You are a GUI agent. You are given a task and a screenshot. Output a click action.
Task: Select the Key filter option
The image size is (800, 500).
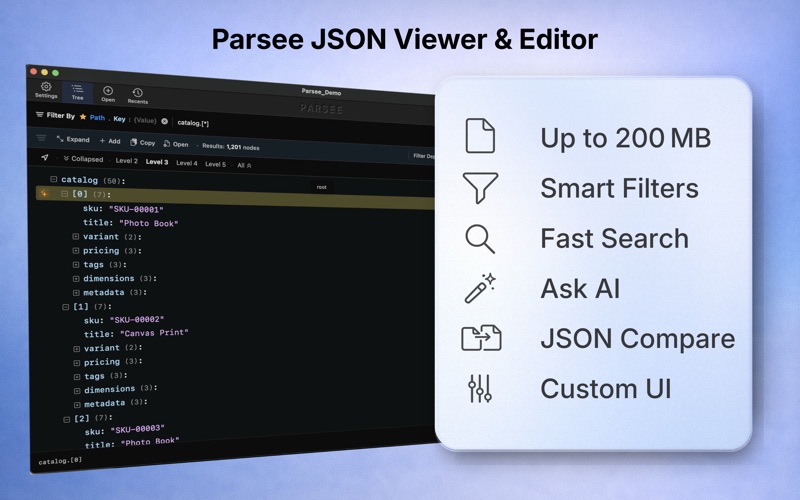point(119,119)
